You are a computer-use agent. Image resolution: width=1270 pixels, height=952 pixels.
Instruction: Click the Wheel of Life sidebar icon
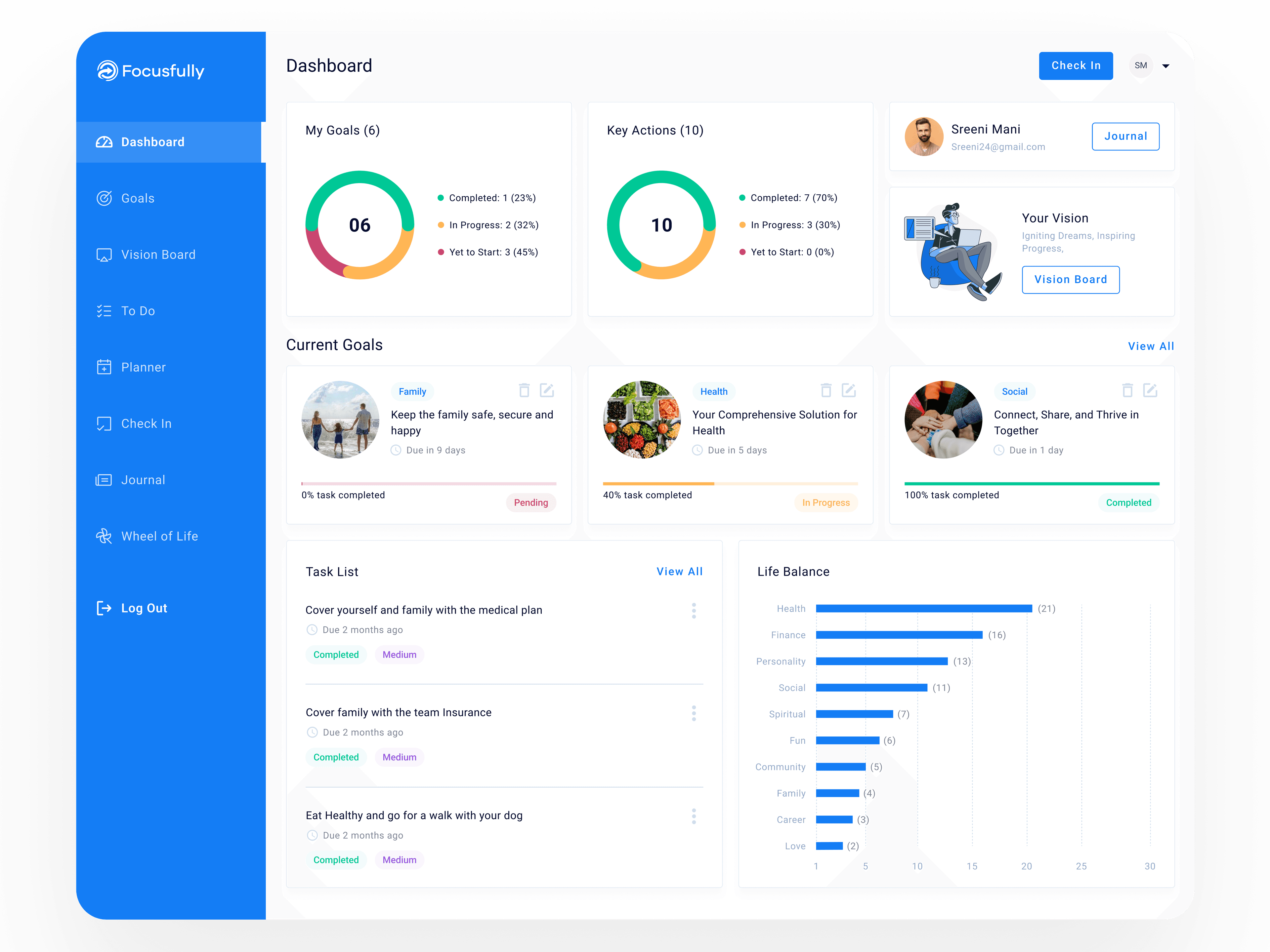[104, 536]
